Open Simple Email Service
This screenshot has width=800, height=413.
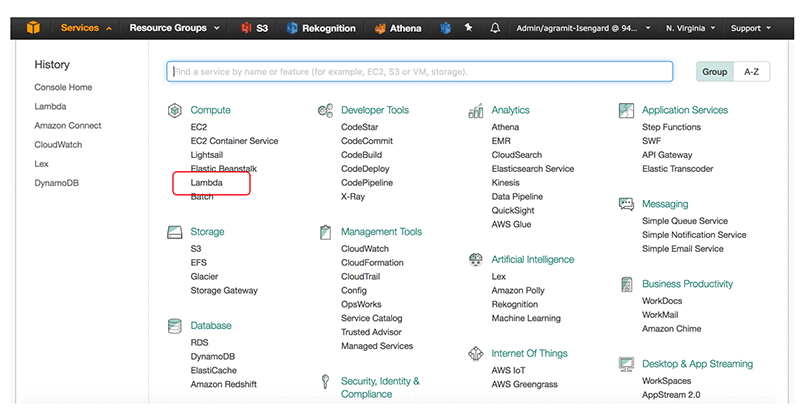pyautogui.click(x=683, y=249)
